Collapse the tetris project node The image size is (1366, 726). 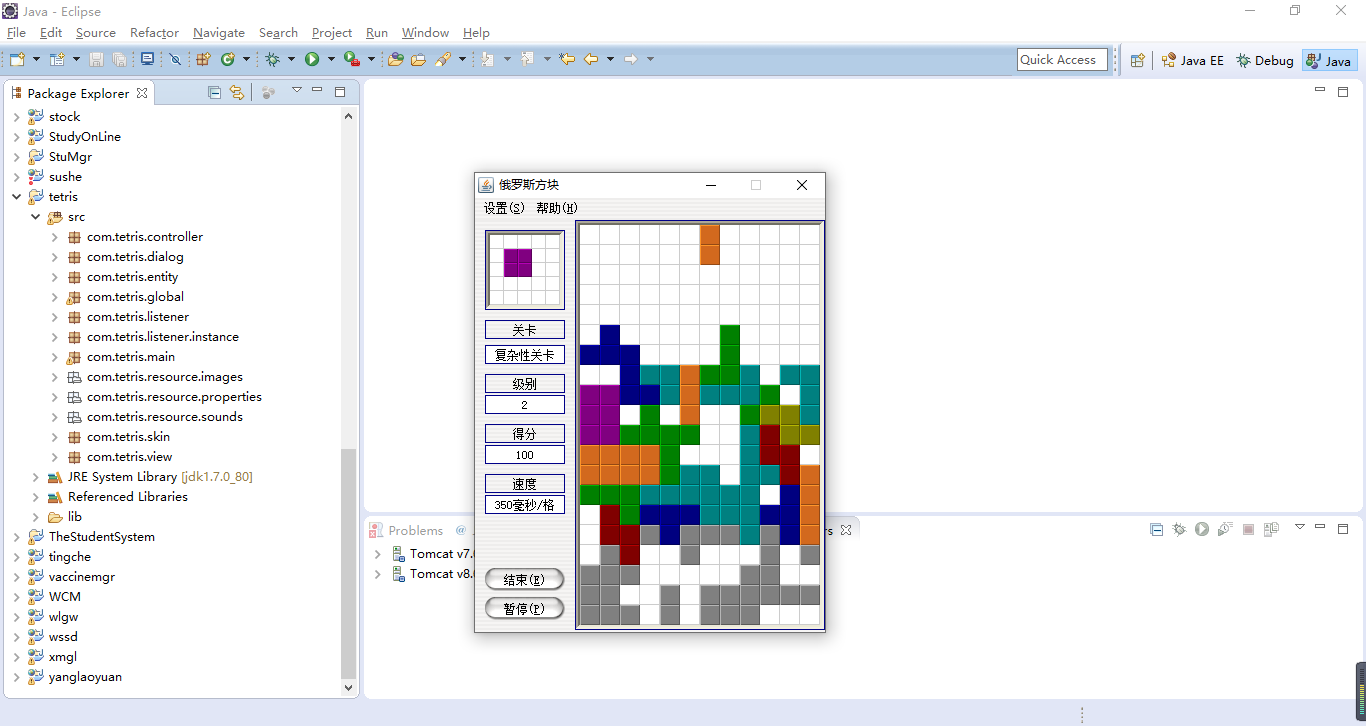click(16, 197)
